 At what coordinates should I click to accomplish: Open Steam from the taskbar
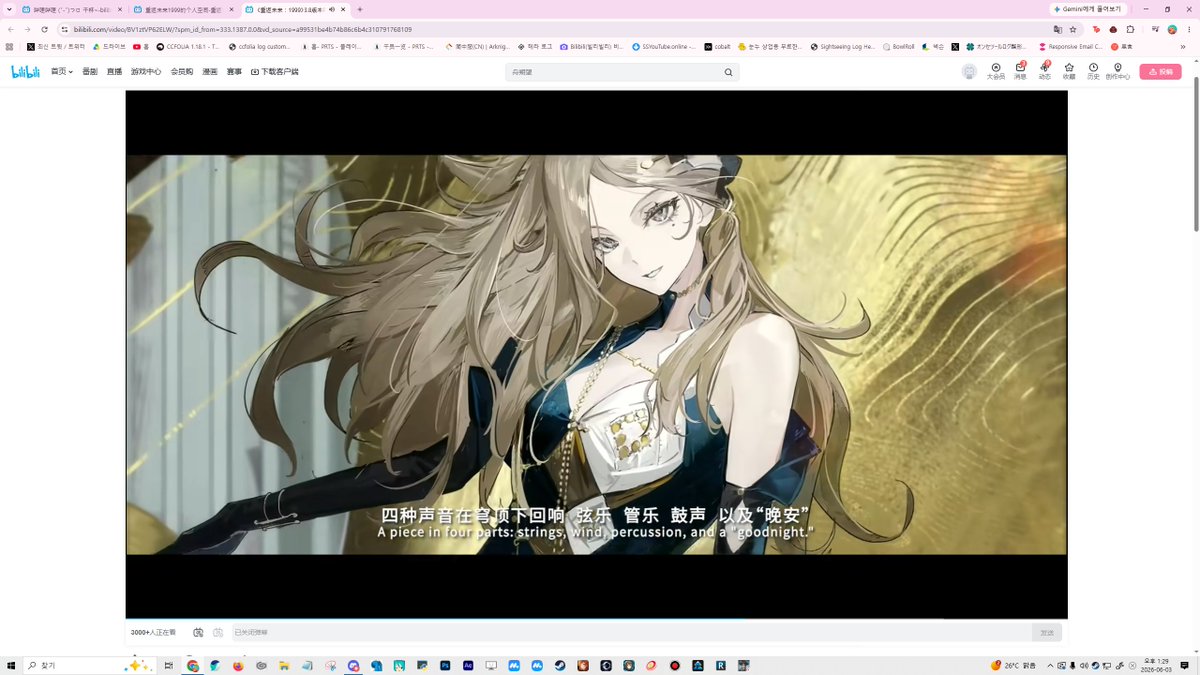[x=560, y=665]
